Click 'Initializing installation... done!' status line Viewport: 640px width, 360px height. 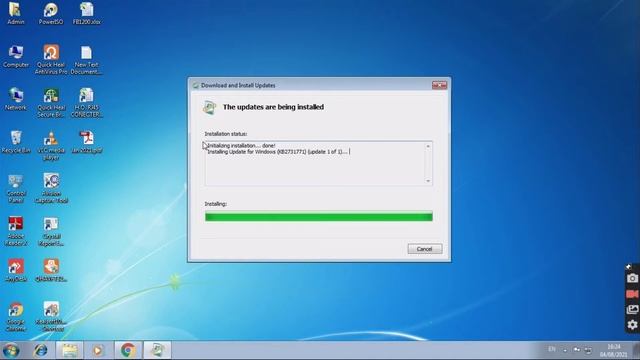(x=241, y=145)
